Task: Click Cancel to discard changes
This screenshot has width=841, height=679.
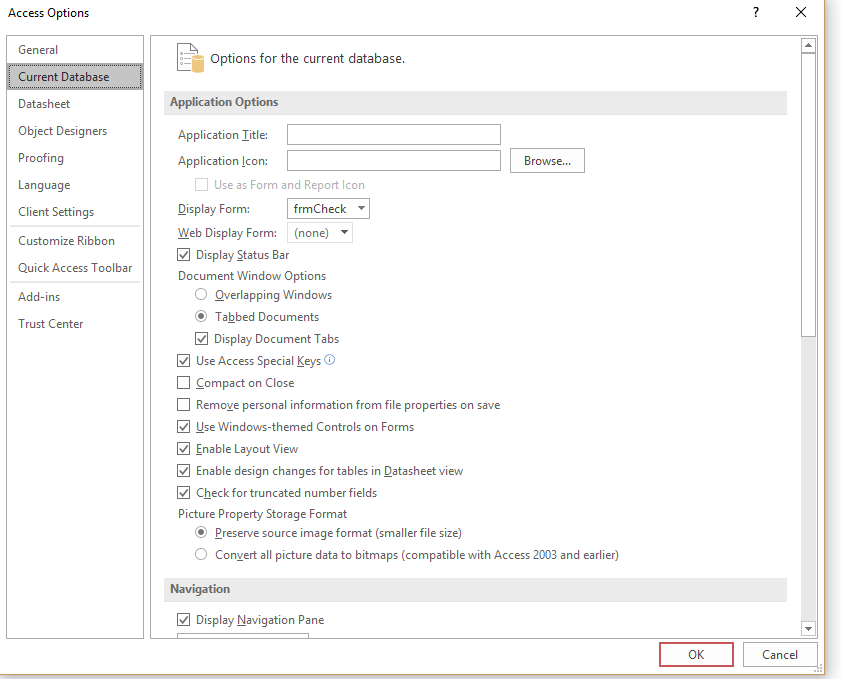Action: 780,654
